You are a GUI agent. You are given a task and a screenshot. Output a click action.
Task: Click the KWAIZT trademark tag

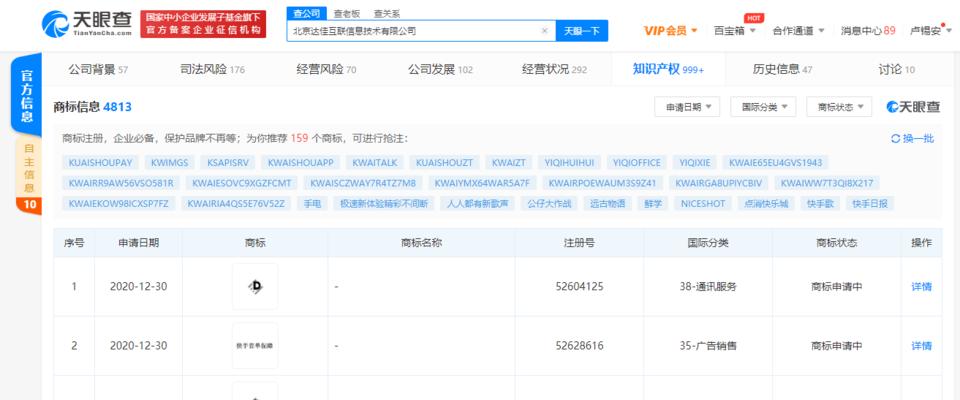click(x=509, y=162)
